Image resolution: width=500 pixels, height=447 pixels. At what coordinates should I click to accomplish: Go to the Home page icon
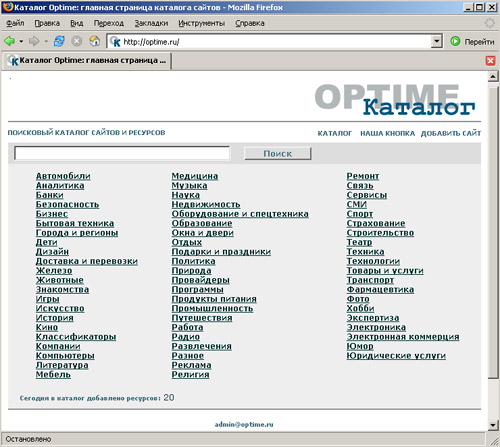(95, 41)
